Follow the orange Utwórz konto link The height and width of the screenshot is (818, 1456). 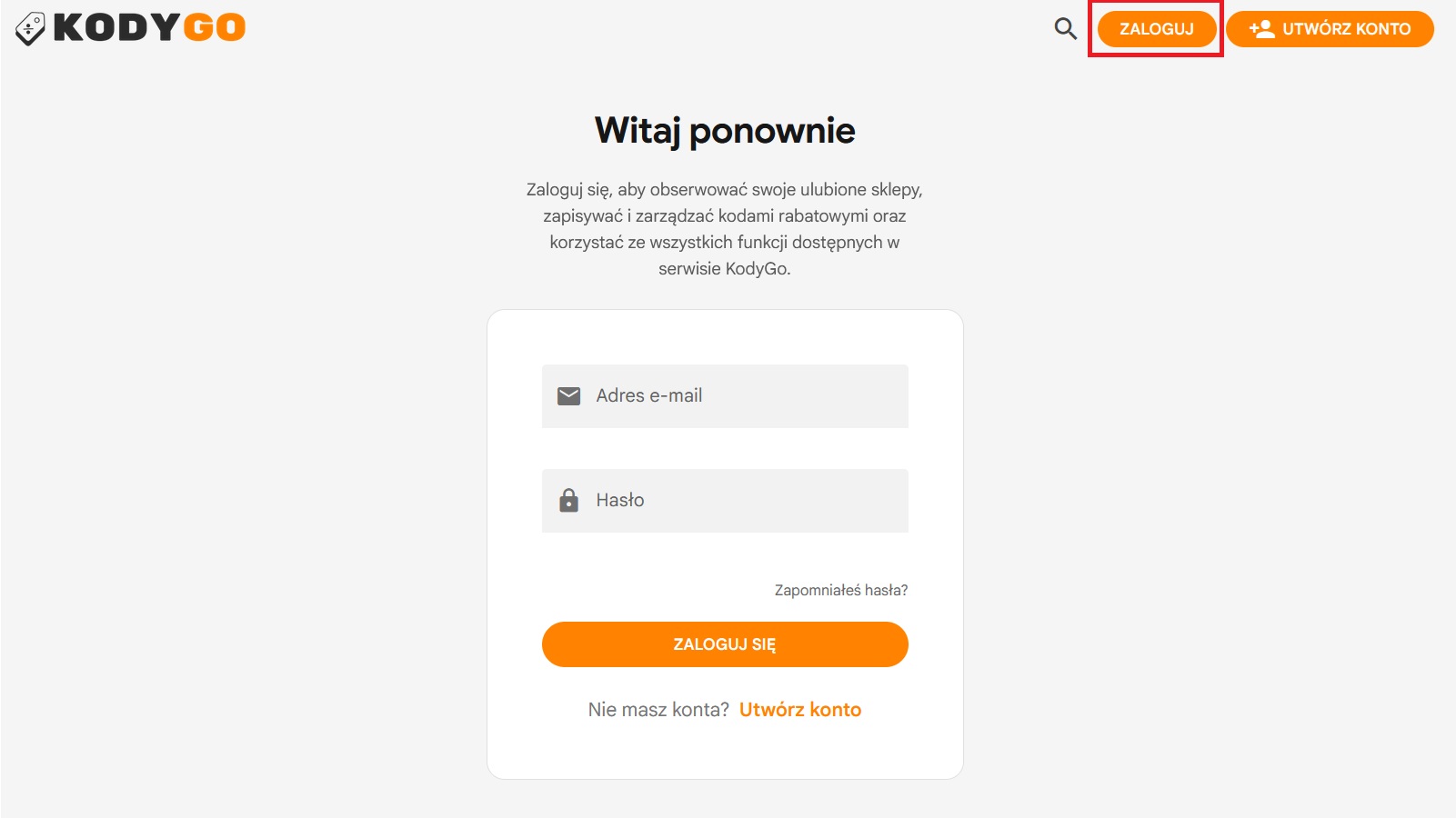point(799,710)
